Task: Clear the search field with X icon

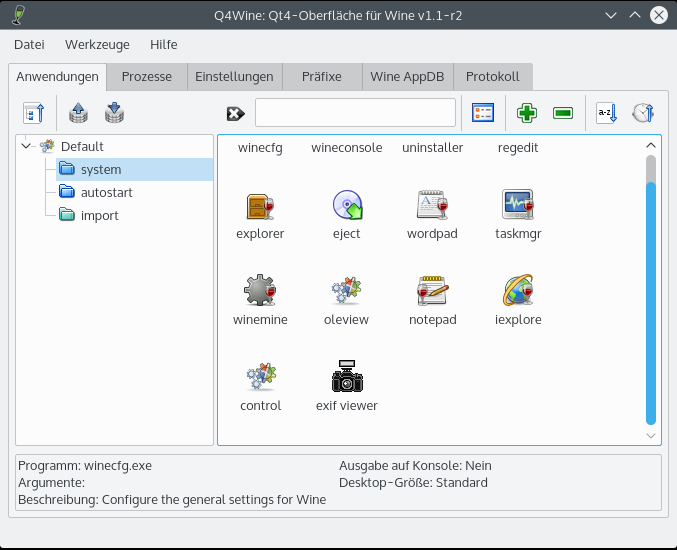Action: (235, 113)
